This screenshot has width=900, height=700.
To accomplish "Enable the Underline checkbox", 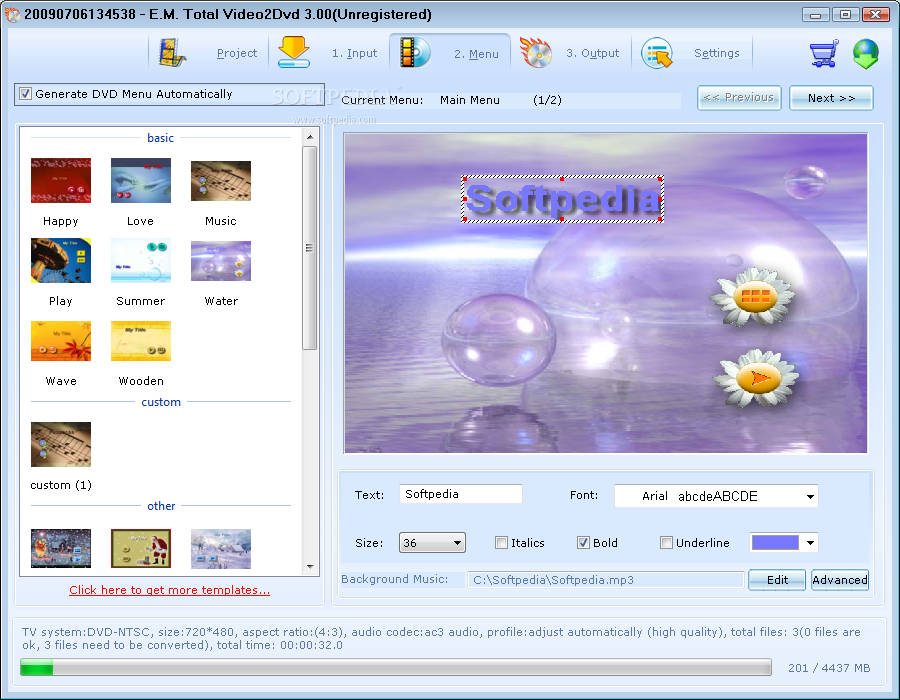I will 666,543.
